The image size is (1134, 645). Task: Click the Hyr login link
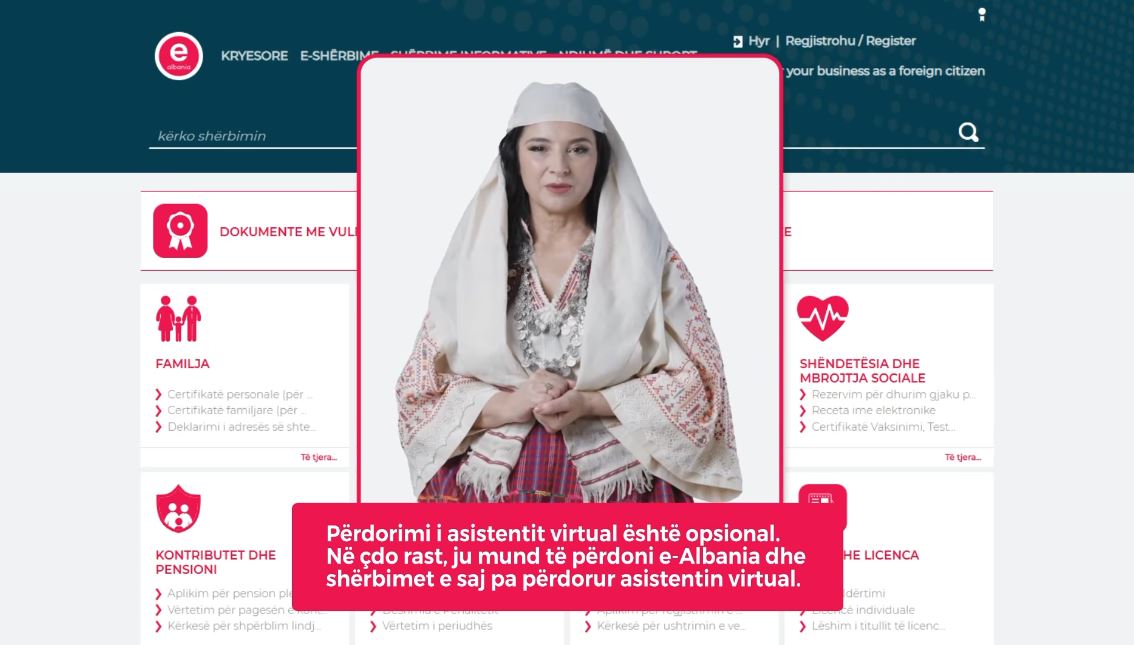(759, 41)
